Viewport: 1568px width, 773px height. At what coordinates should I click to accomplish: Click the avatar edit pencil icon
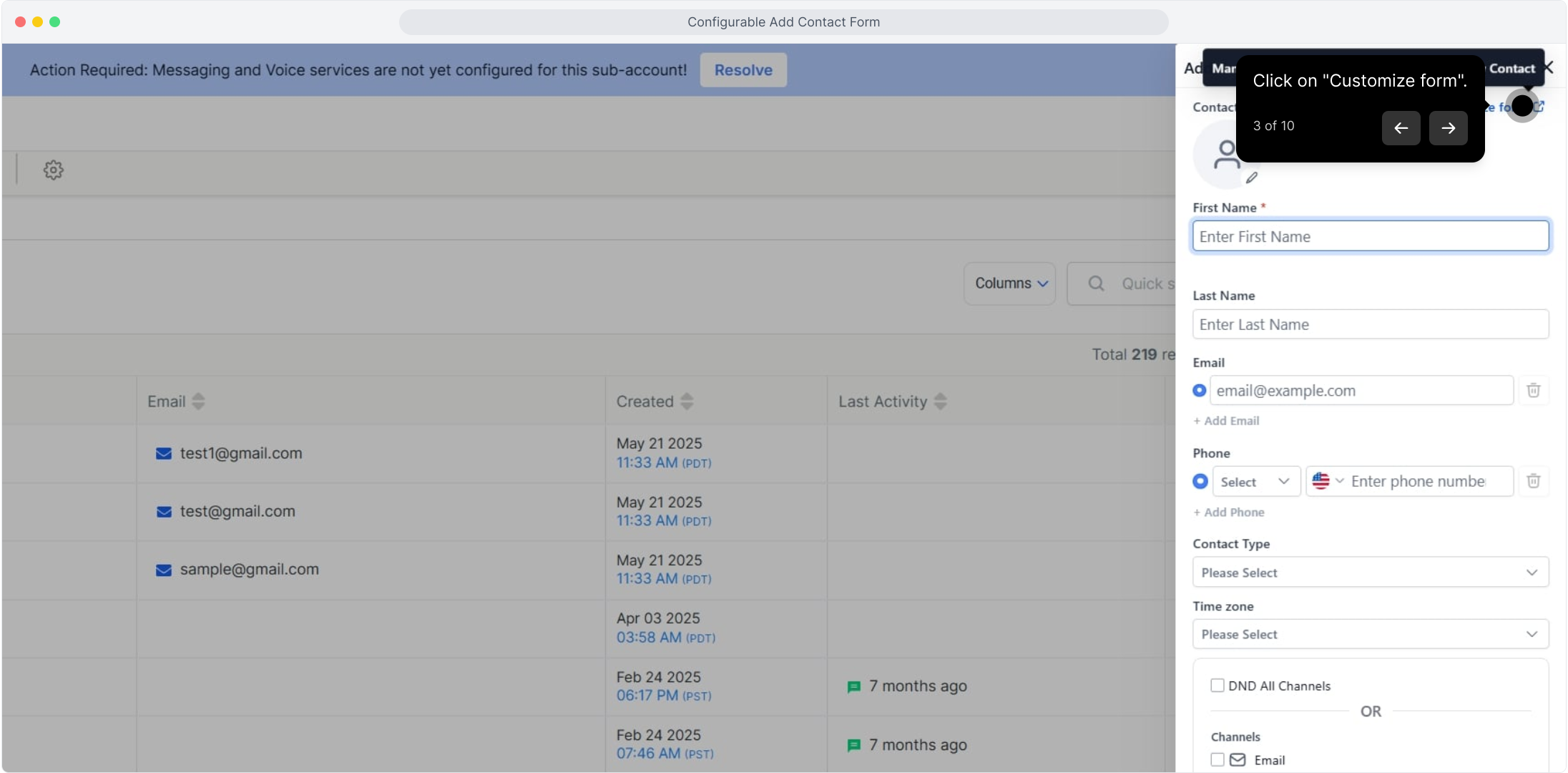click(1252, 178)
